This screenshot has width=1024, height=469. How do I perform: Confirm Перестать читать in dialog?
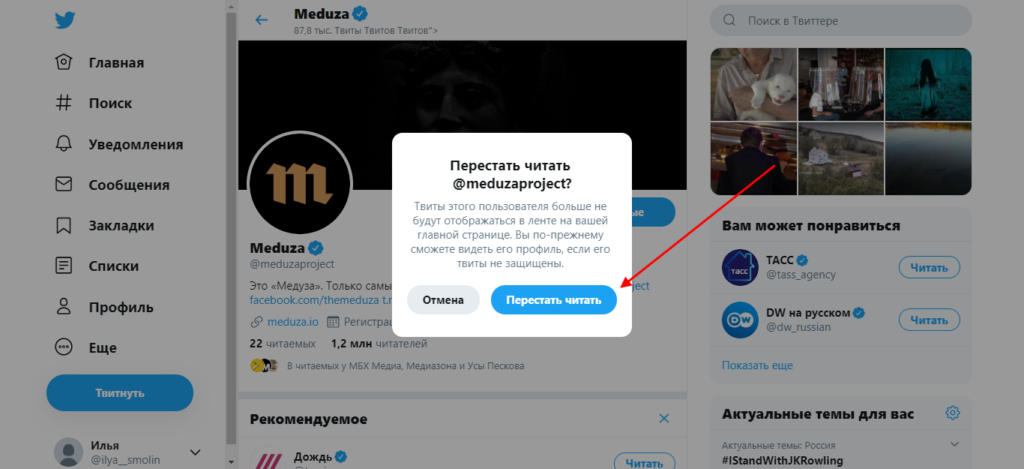tap(553, 300)
